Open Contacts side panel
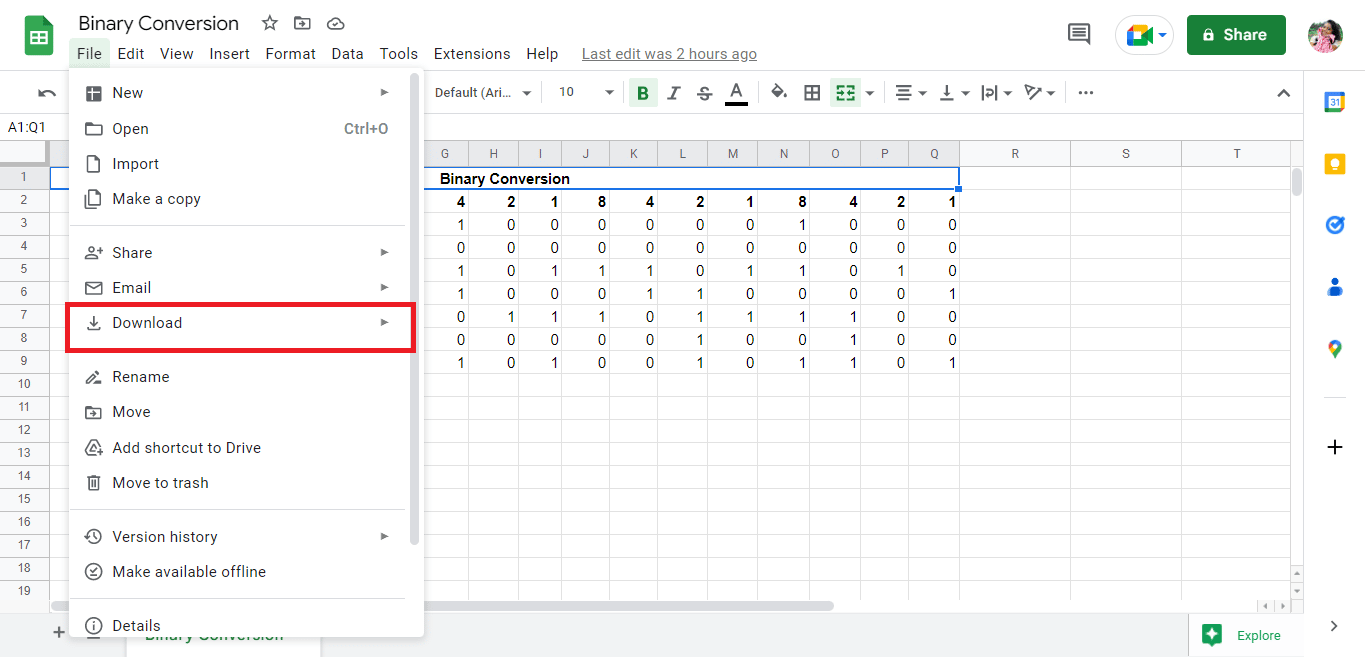The image size is (1365, 657). click(1335, 287)
